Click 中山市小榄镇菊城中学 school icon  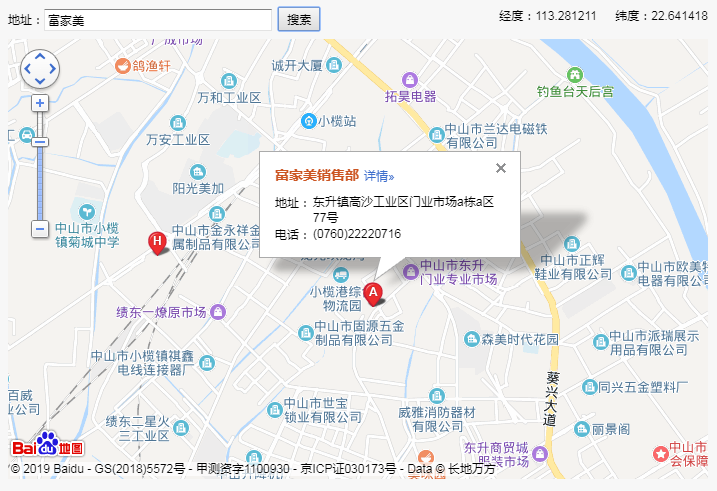point(86,212)
